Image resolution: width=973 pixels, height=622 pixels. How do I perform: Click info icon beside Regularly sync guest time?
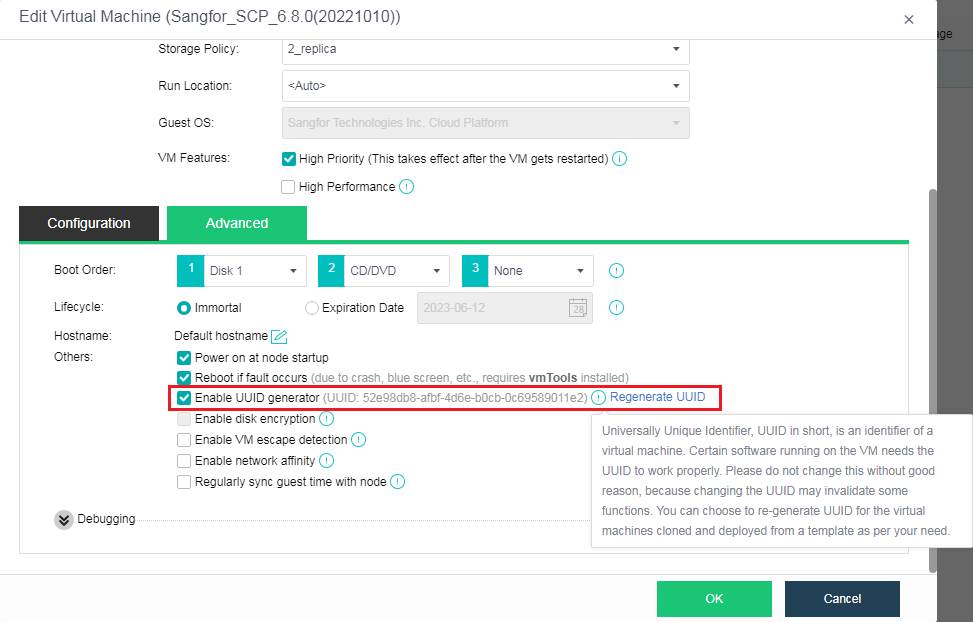point(397,482)
